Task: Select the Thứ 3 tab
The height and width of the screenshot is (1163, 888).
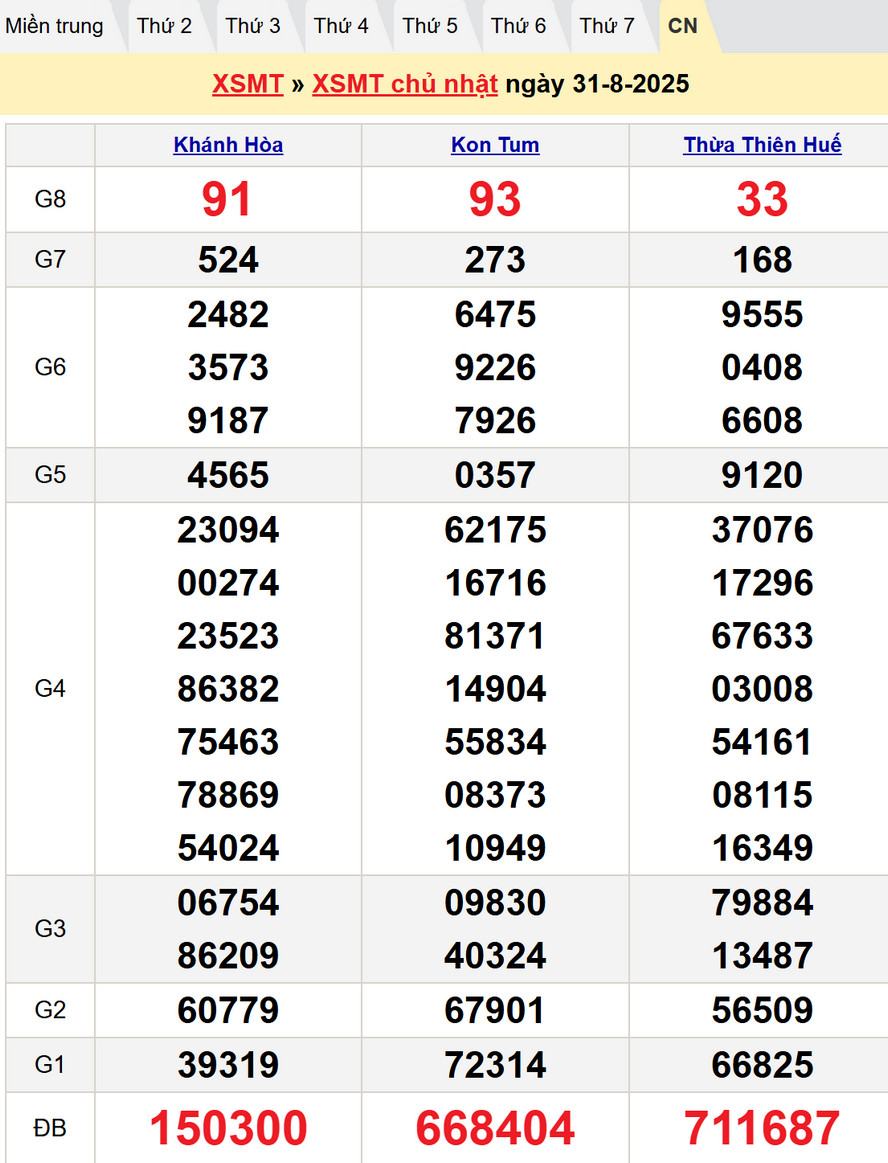Action: pos(253,26)
